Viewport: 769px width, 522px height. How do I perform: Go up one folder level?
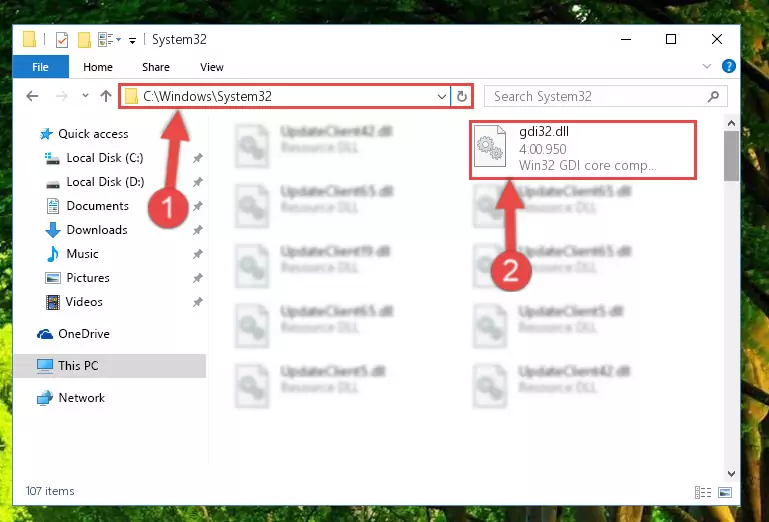(106, 96)
